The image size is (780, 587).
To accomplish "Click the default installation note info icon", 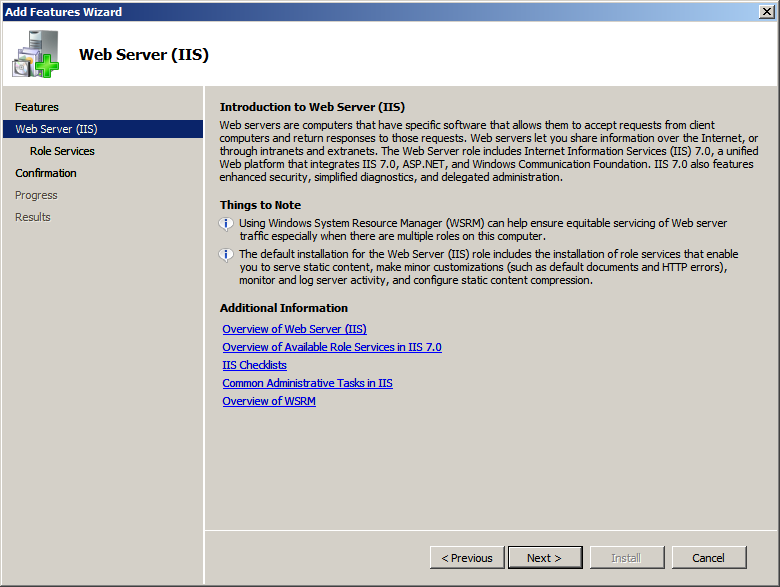I will click(x=226, y=255).
